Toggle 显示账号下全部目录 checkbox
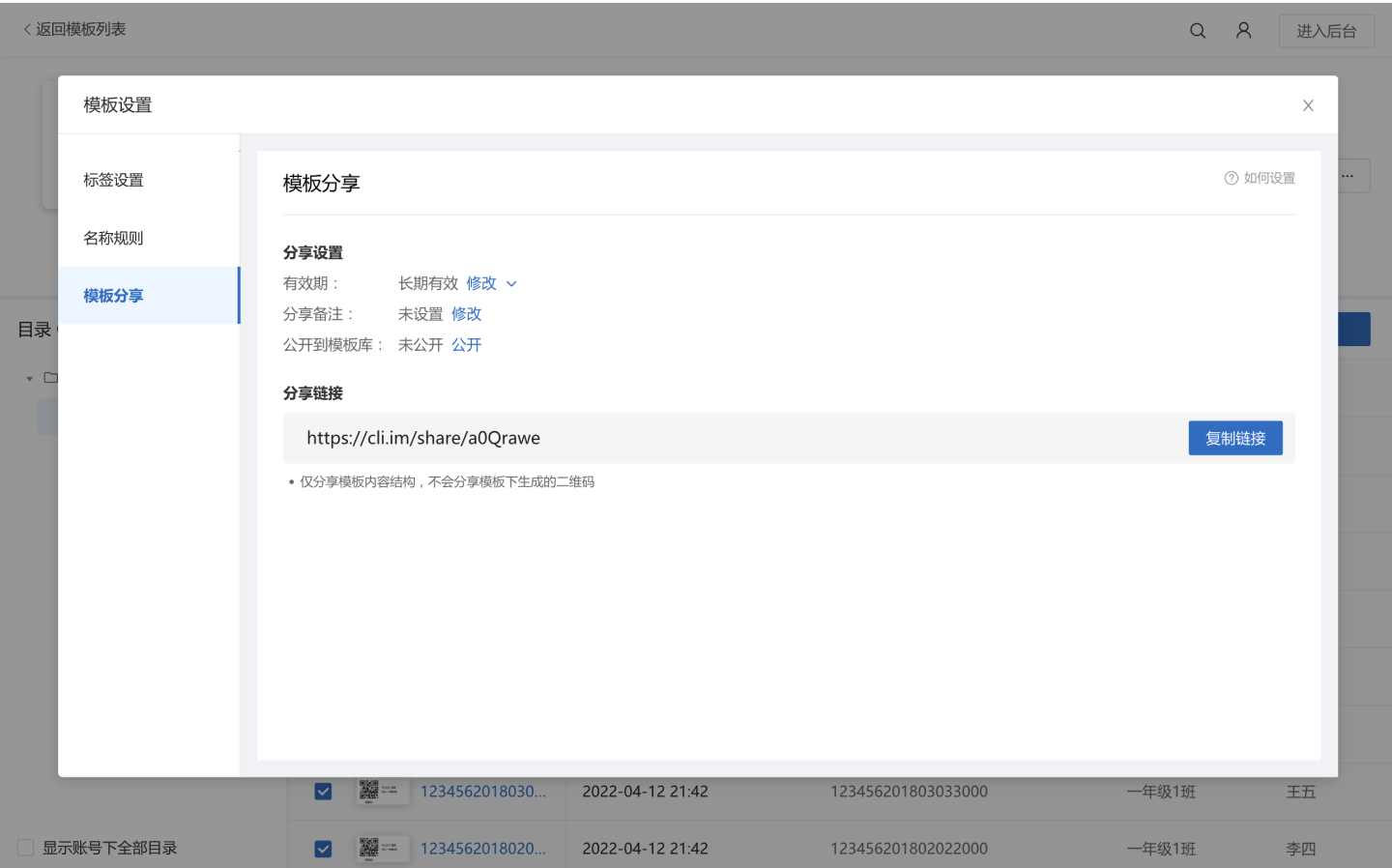This screenshot has width=1392, height=868. [x=26, y=848]
